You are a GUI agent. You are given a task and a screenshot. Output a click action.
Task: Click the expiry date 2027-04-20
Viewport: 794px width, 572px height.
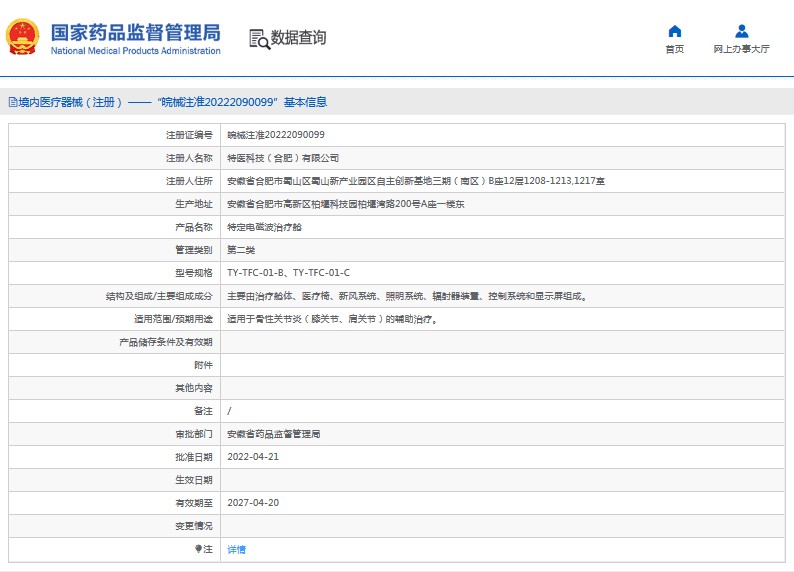click(x=253, y=503)
